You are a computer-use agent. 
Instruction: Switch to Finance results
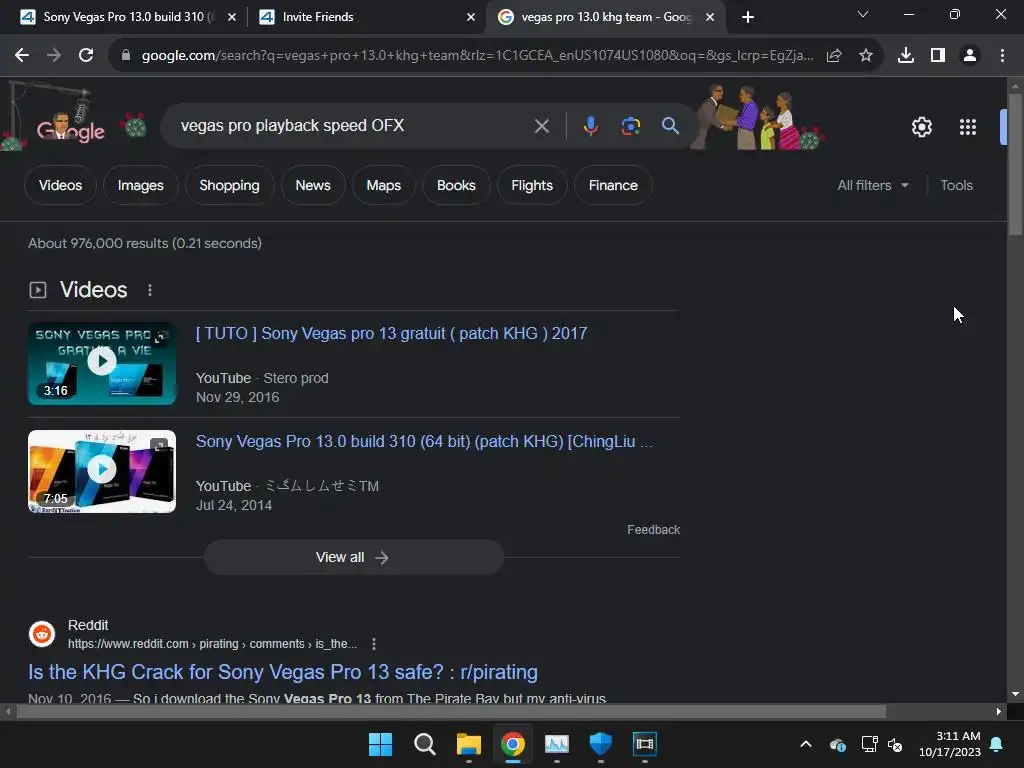click(613, 185)
